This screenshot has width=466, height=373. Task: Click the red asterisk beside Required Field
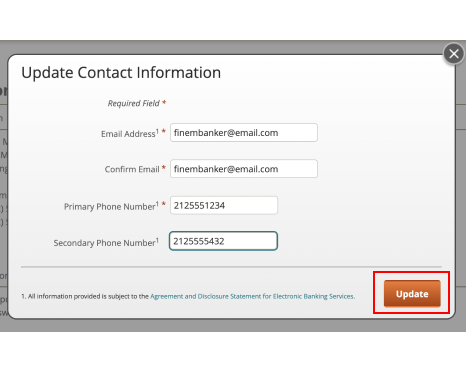coord(164,102)
